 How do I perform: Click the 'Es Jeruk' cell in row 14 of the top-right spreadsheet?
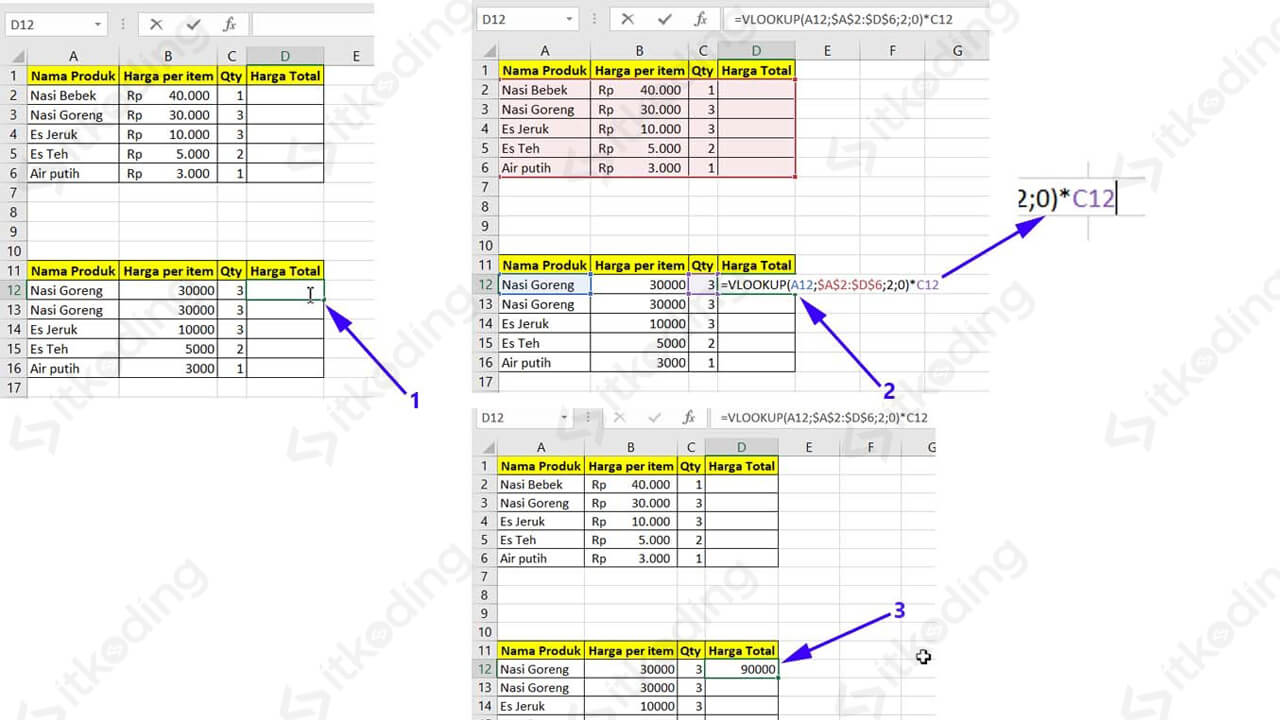544,324
